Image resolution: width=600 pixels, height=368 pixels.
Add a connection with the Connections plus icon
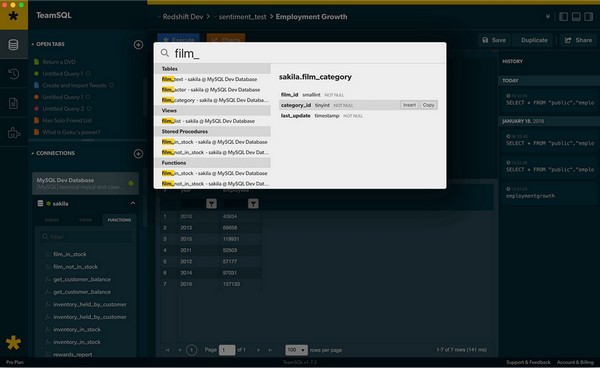click(x=139, y=153)
